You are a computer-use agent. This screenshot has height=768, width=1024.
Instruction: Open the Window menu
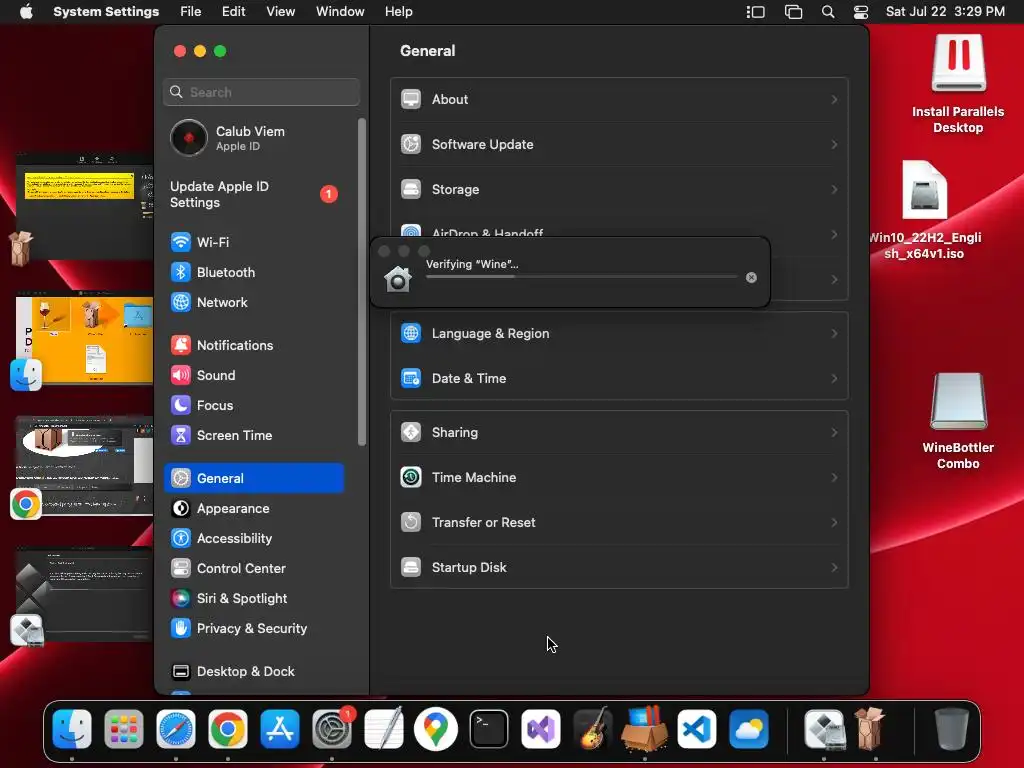(x=340, y=12)
